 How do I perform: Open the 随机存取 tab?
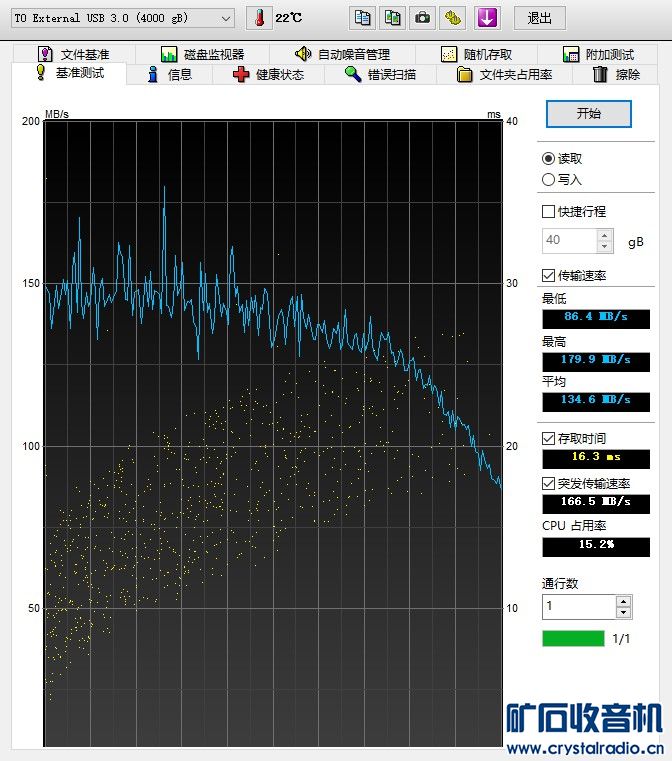pos(476,54)
